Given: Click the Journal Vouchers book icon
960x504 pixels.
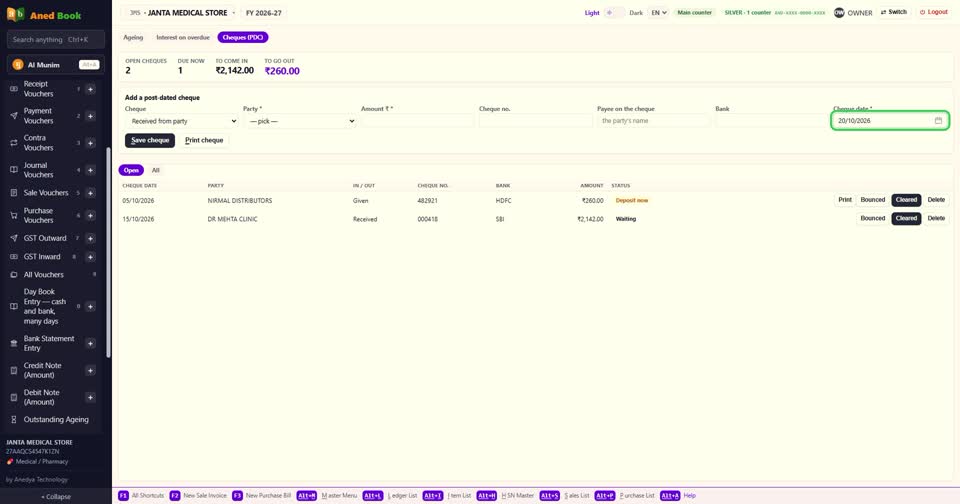Looking at the screenshot, I should [x=13, y=170].
